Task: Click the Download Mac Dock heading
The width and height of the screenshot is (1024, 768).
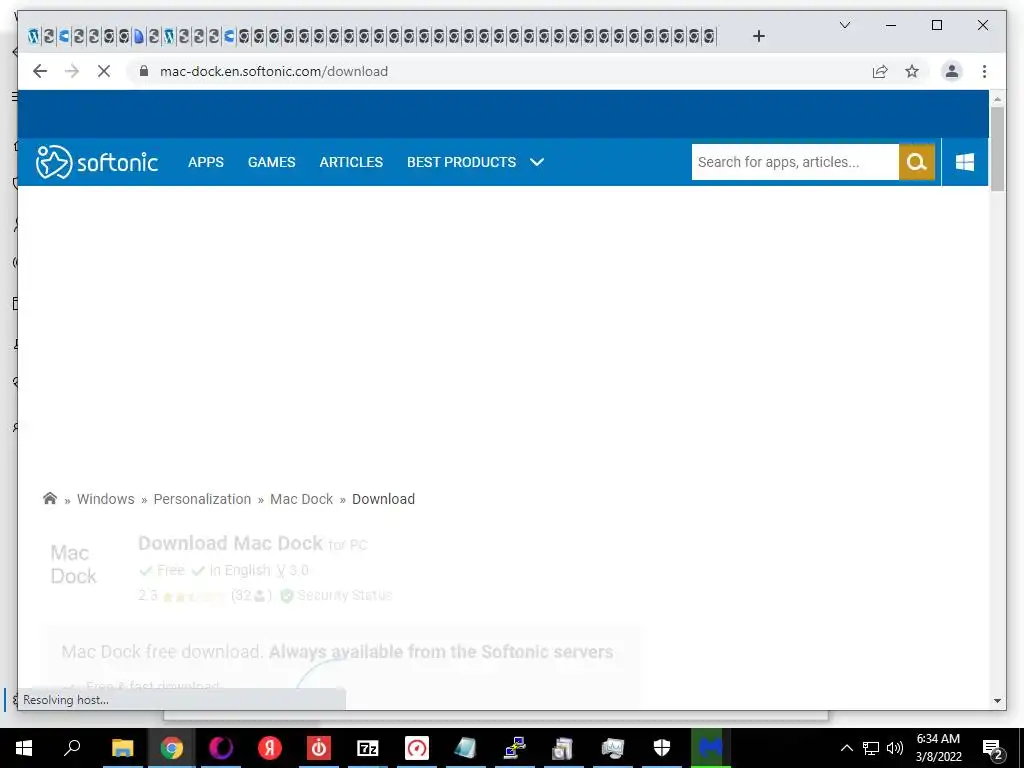Action: pyautogui.click(x=231, y=543)
